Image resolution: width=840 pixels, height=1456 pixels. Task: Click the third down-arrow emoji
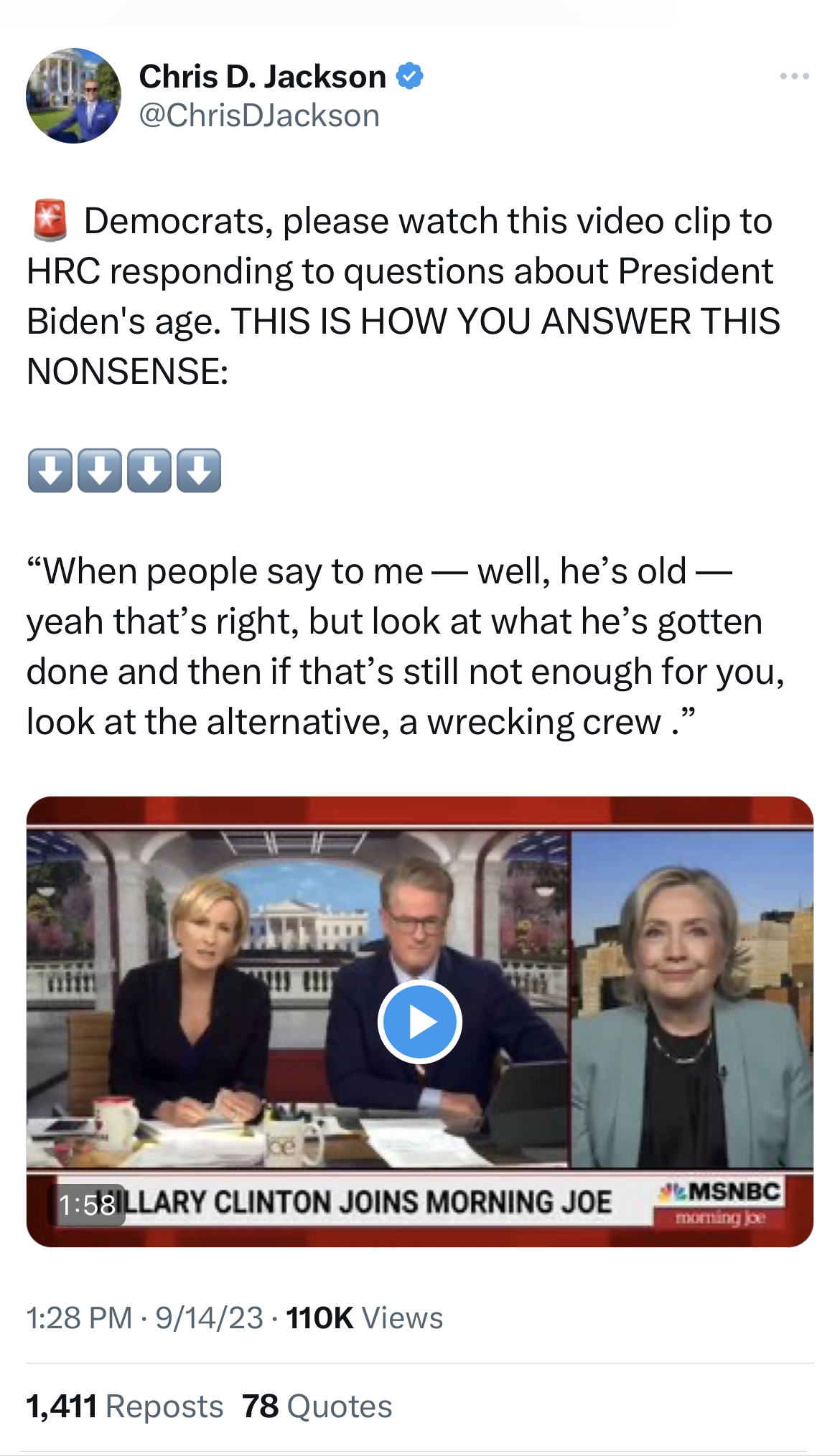[x=149, y=471]
